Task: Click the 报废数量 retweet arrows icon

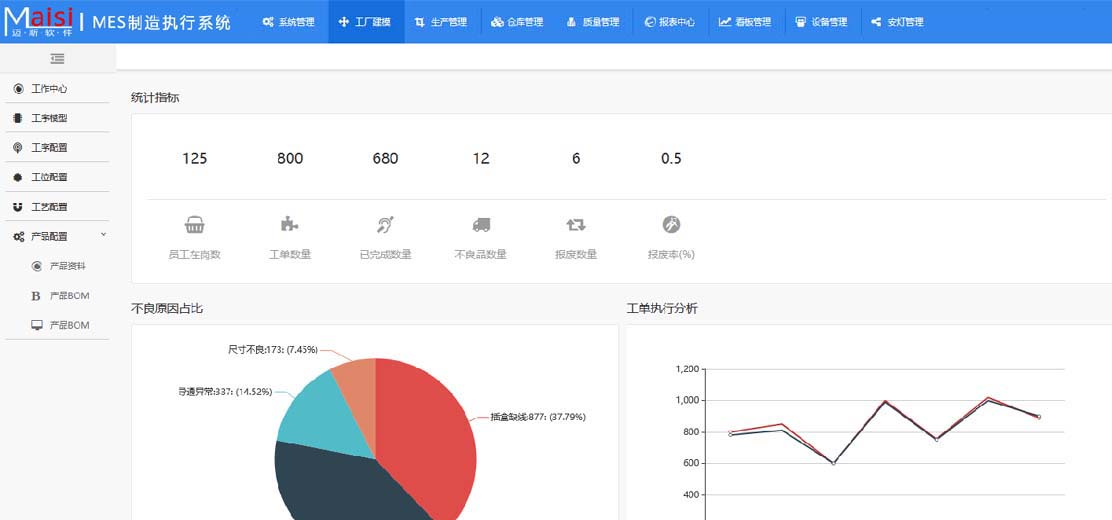Action: point(576,225)
